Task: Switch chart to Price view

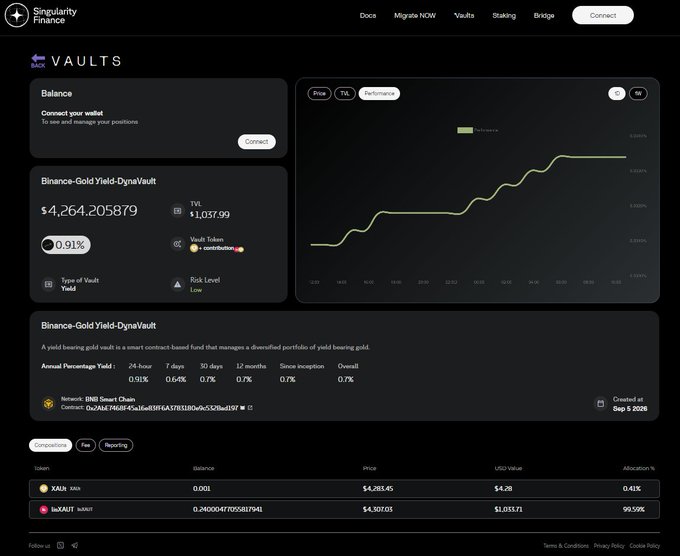Action: (x=319, y=93)
